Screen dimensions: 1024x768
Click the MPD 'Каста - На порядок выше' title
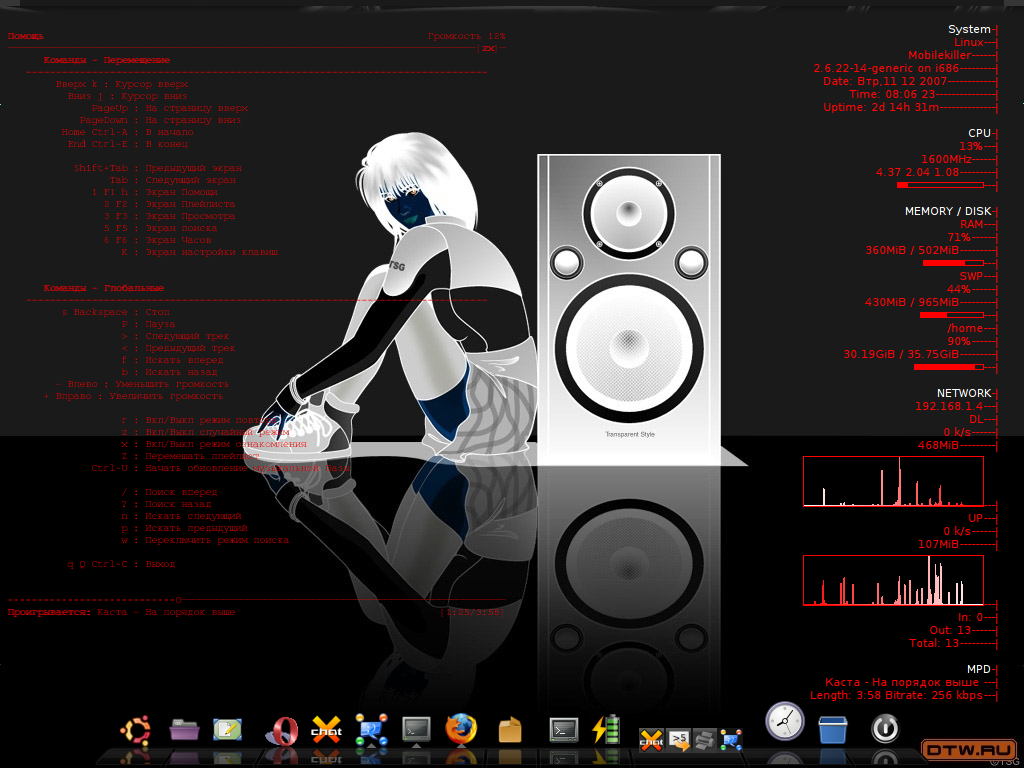click(902, 682)
